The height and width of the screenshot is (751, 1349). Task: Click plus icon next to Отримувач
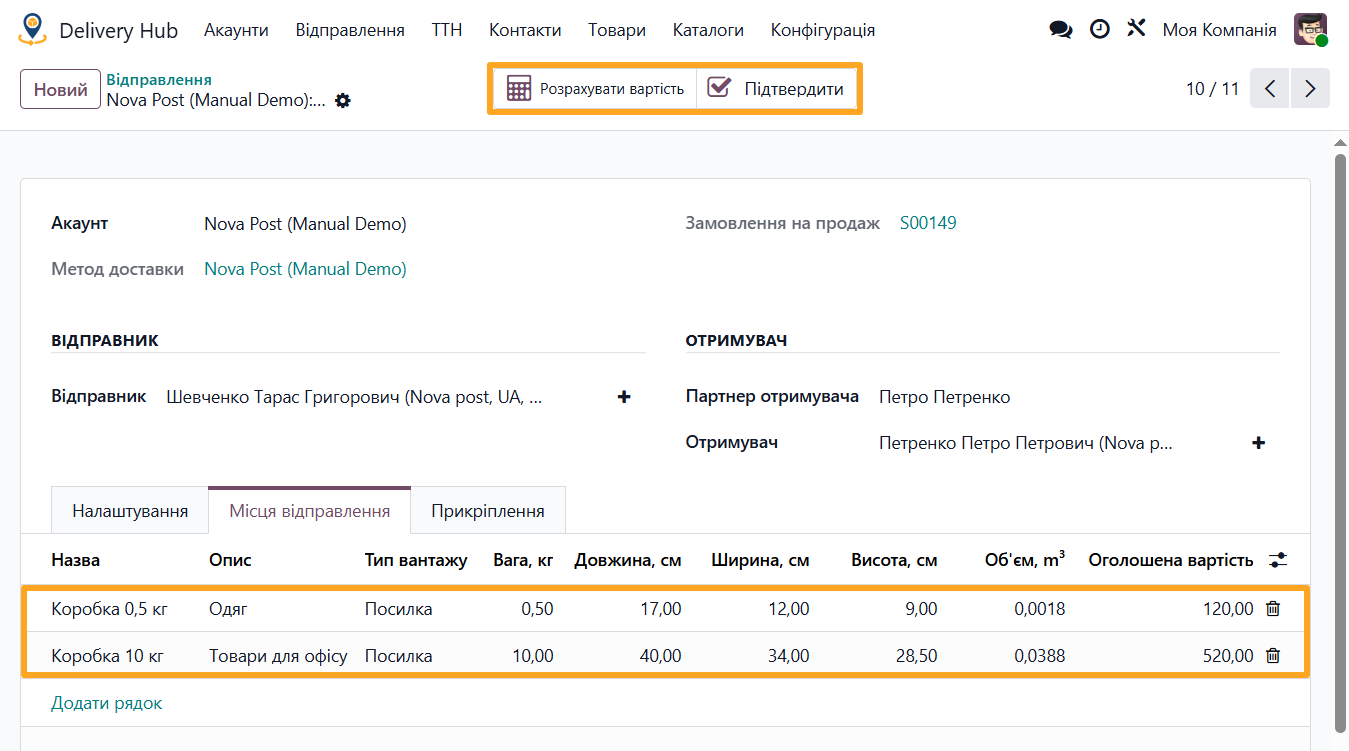(1259, 442)
